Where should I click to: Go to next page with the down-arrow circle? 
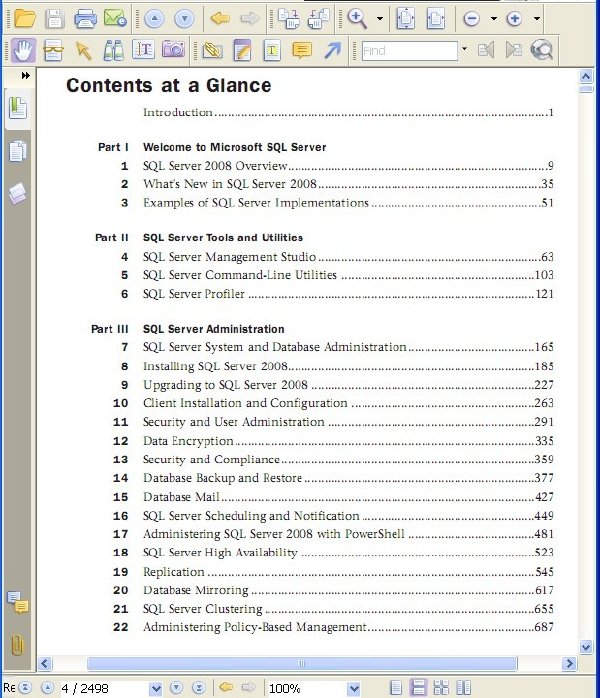pos(184,19)
